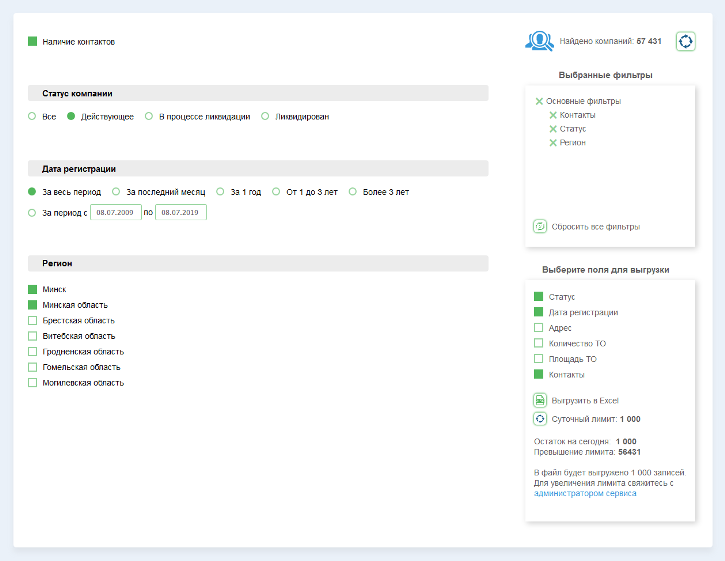Select the Все company status radio
The width and height of the screenshot is (725, 561).
(x=32, y=117)
